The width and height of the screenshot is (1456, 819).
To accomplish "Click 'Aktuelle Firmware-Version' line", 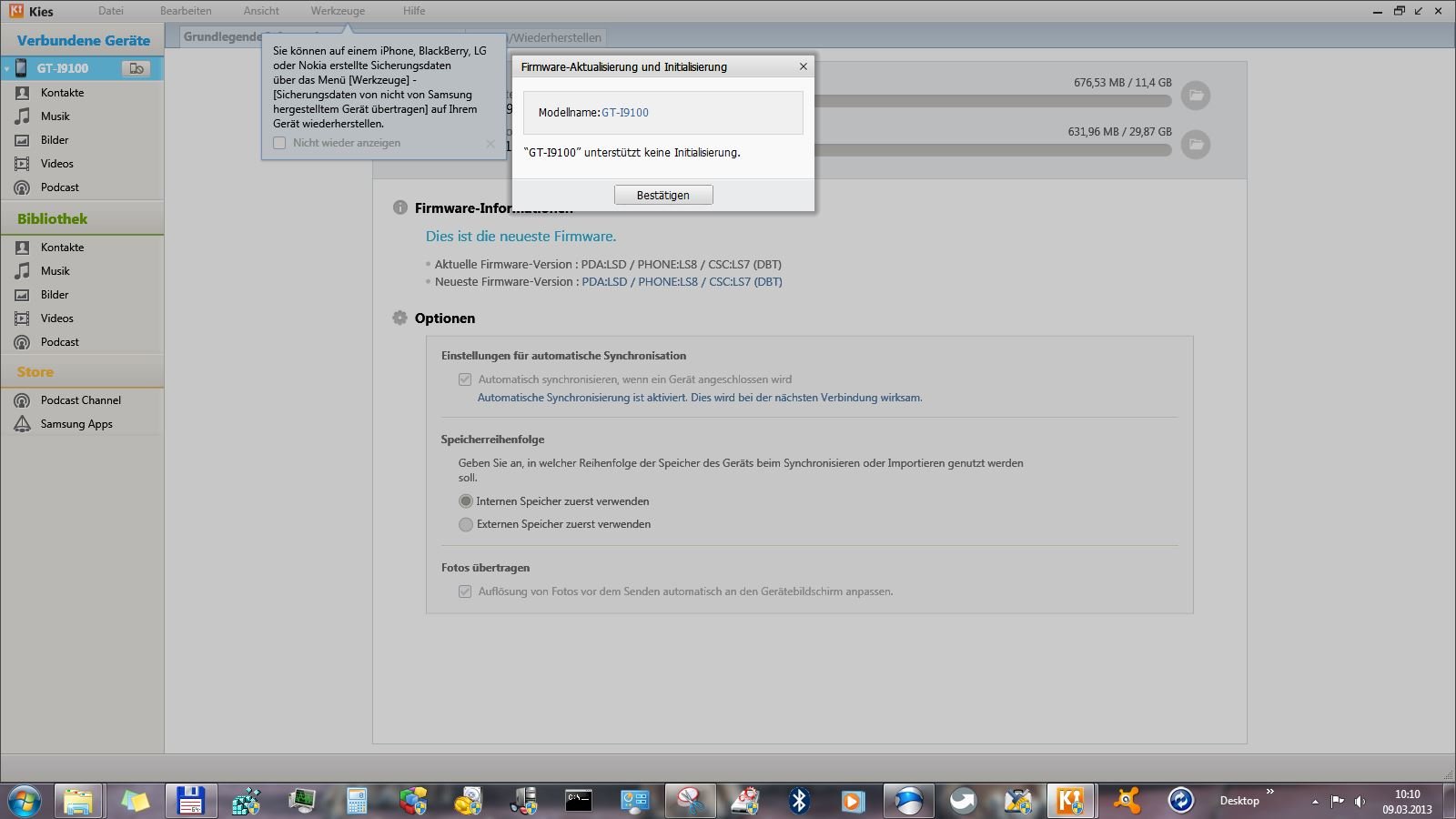I will point(608,265).
